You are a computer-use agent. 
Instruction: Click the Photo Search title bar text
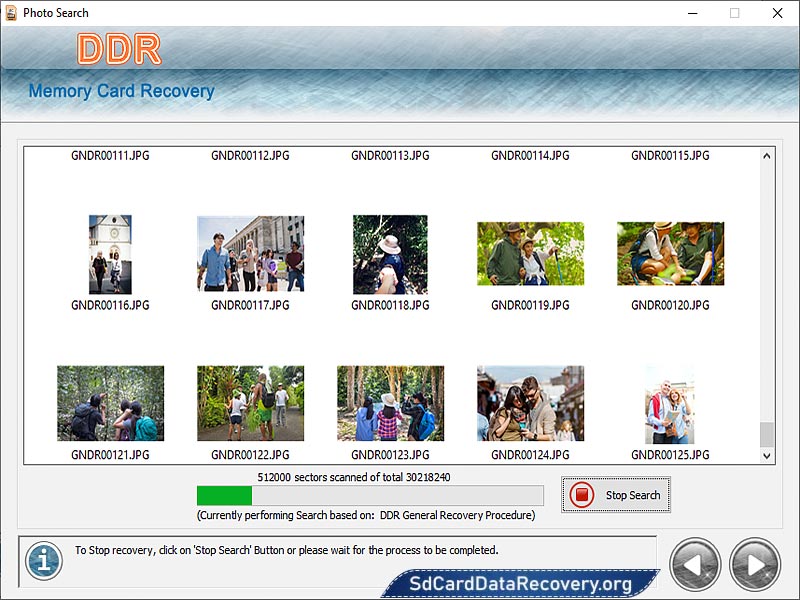tap(54, 13)
